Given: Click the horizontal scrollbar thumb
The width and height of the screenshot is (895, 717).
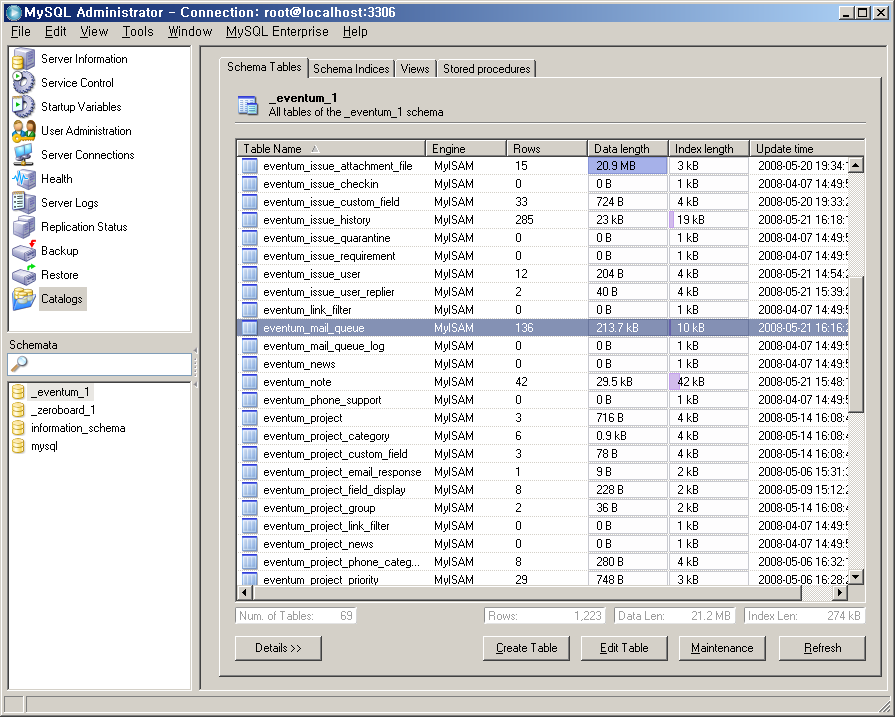Looking at the screenshot, I should pyautogui.click(x=527, y=593).
